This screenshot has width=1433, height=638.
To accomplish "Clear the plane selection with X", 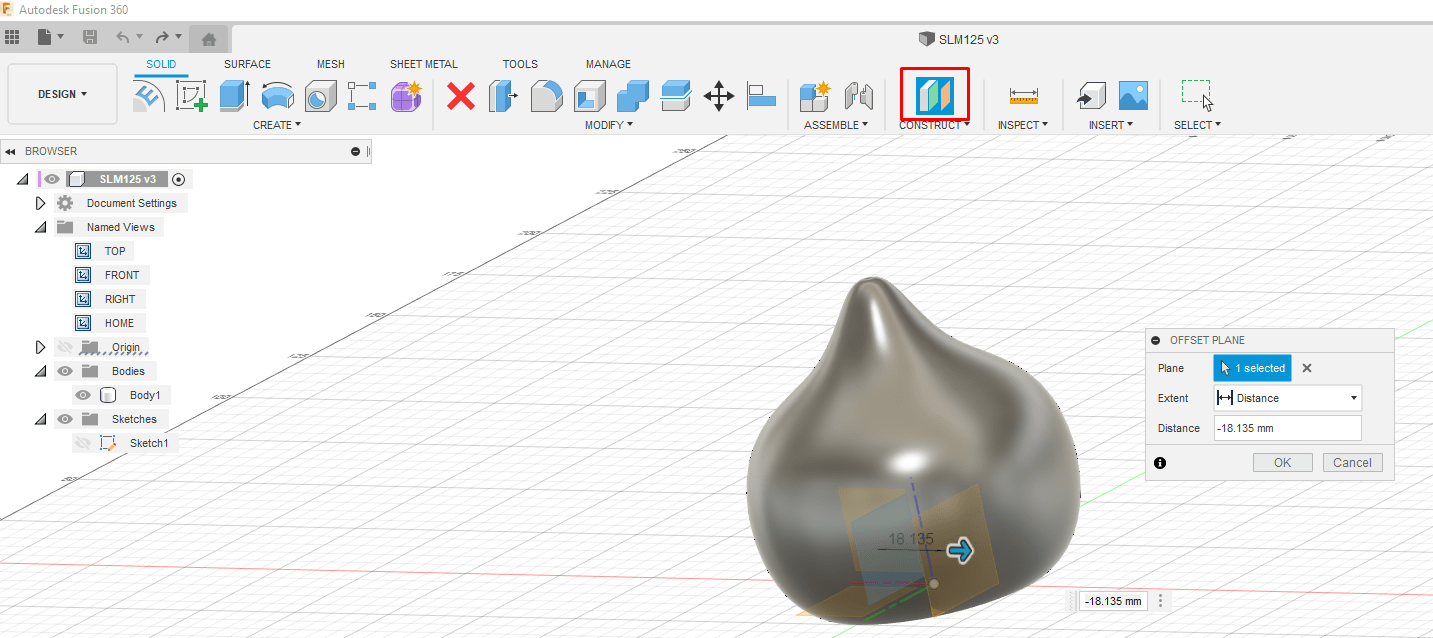I will click(1306, 368).
